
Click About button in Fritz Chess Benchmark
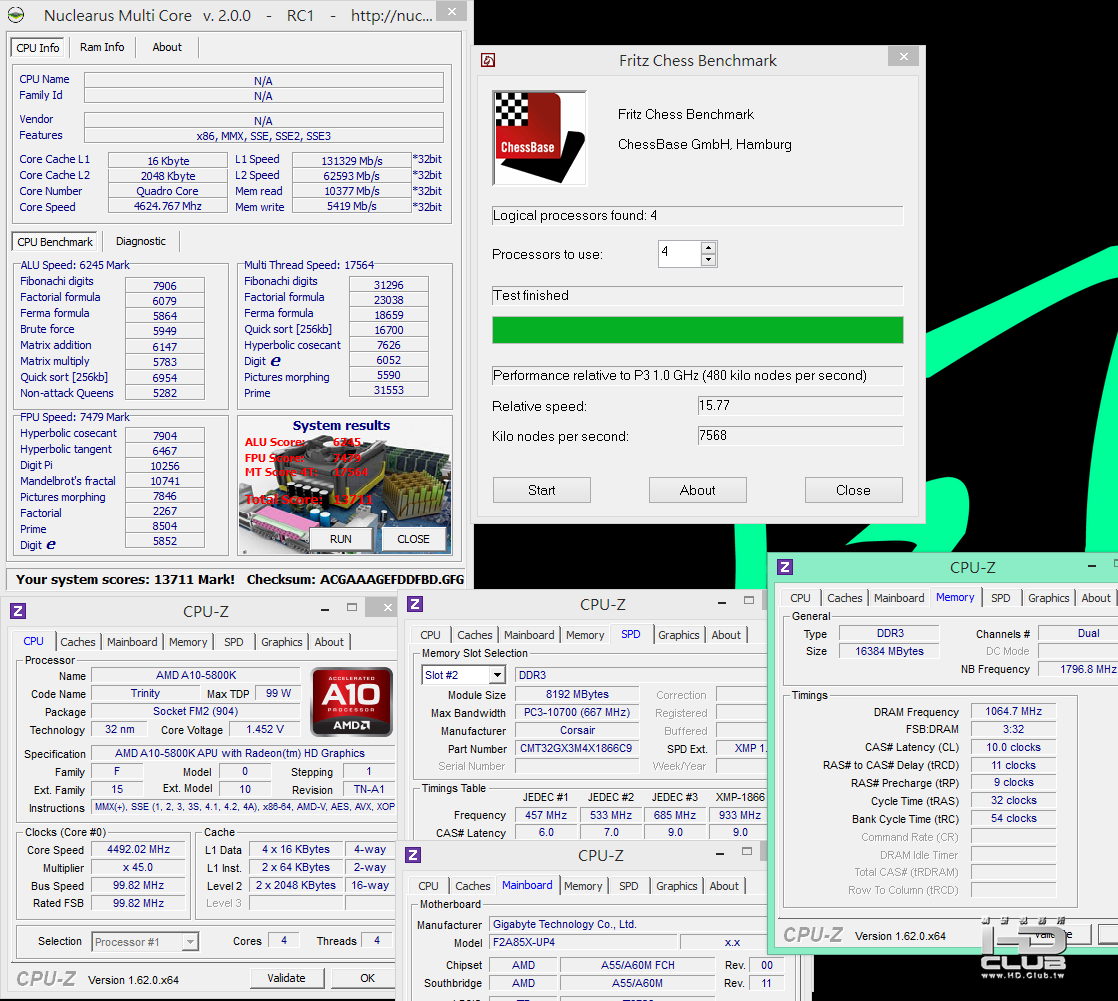pyautogui.click(x=697, y=490)
